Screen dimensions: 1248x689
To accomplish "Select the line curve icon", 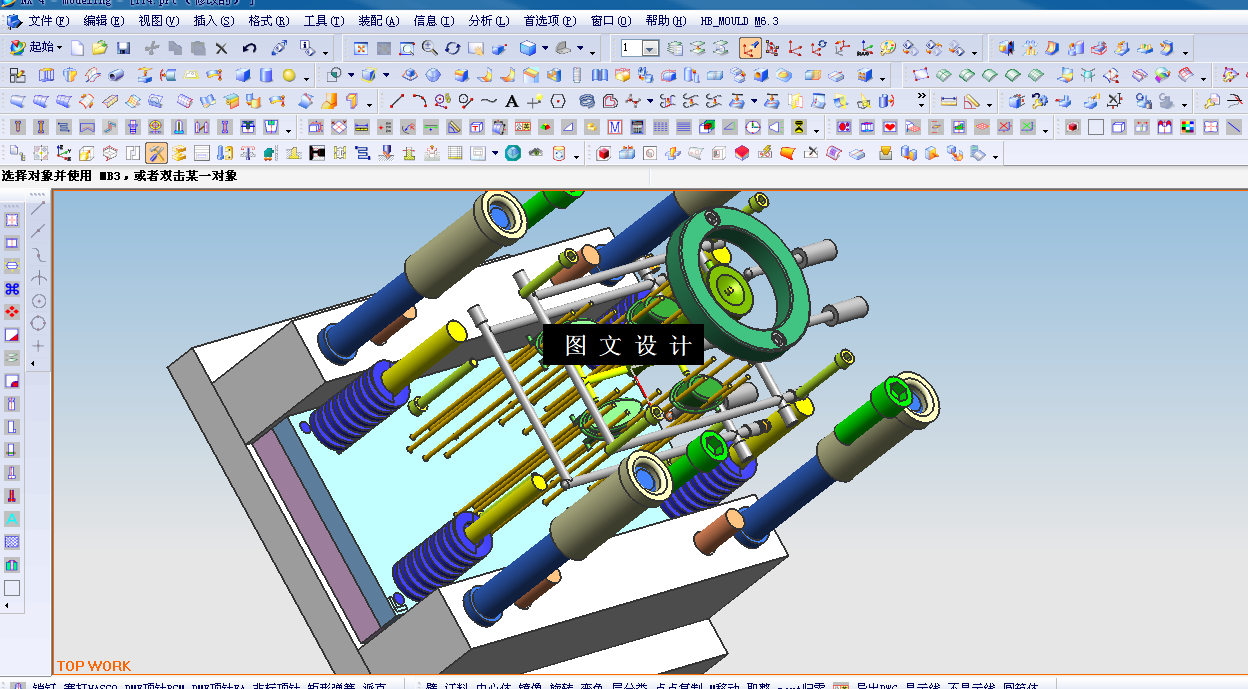I will [396, 101].
